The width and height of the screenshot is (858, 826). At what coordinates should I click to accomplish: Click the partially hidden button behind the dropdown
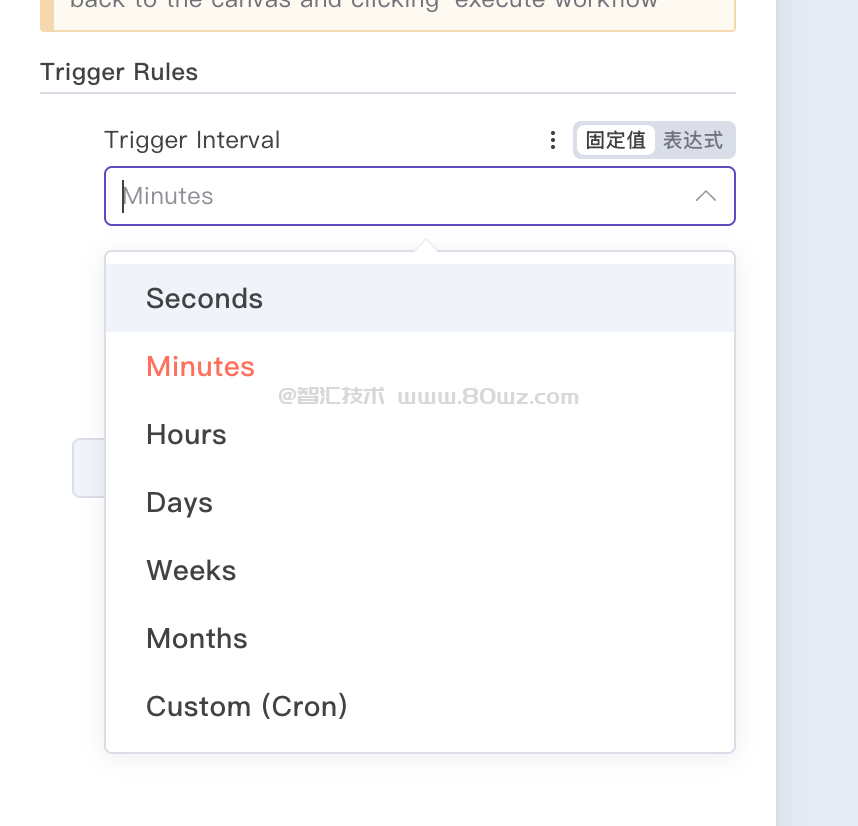(88, 467)
